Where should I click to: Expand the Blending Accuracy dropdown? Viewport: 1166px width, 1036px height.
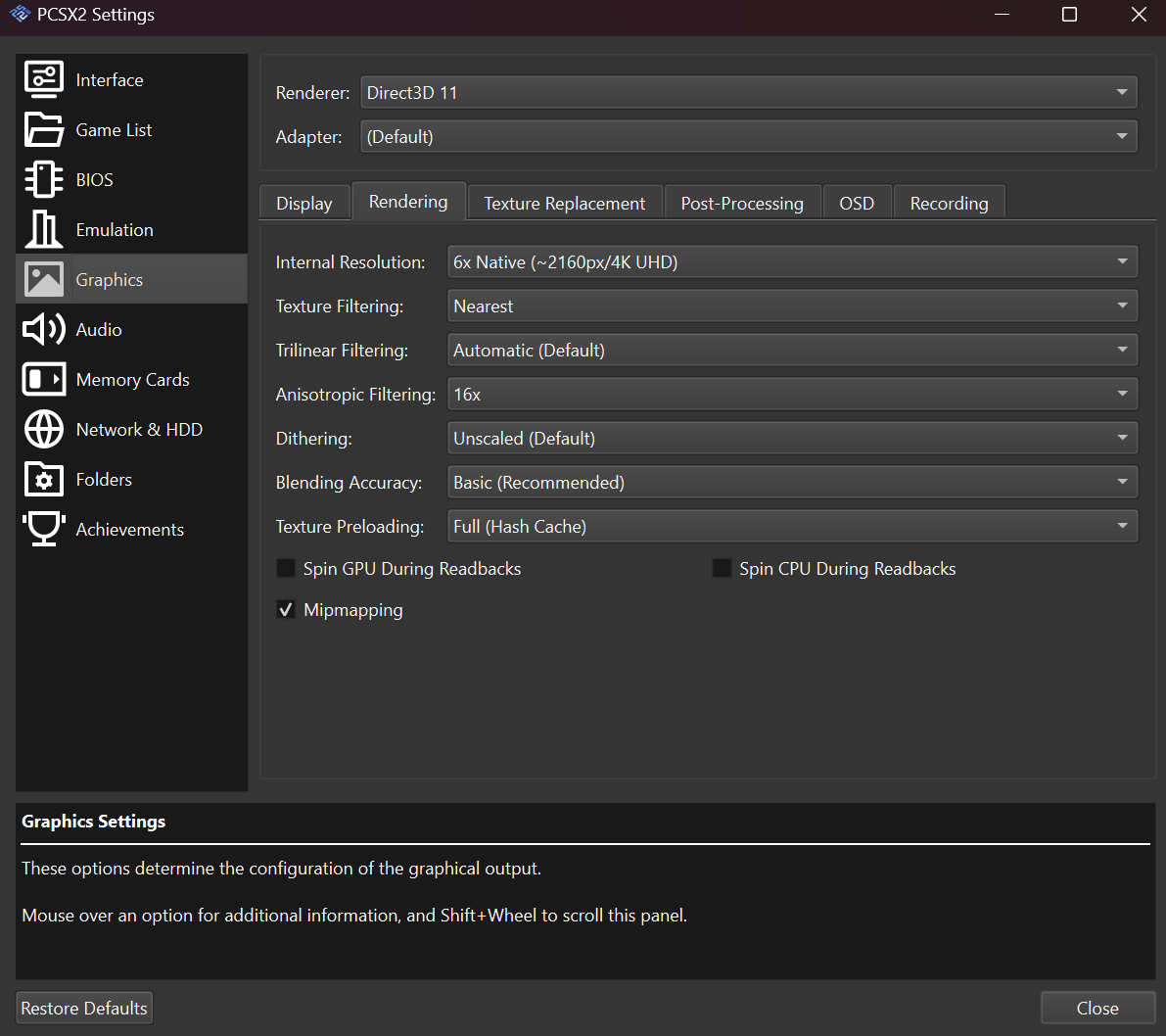(x=792, y=482)
